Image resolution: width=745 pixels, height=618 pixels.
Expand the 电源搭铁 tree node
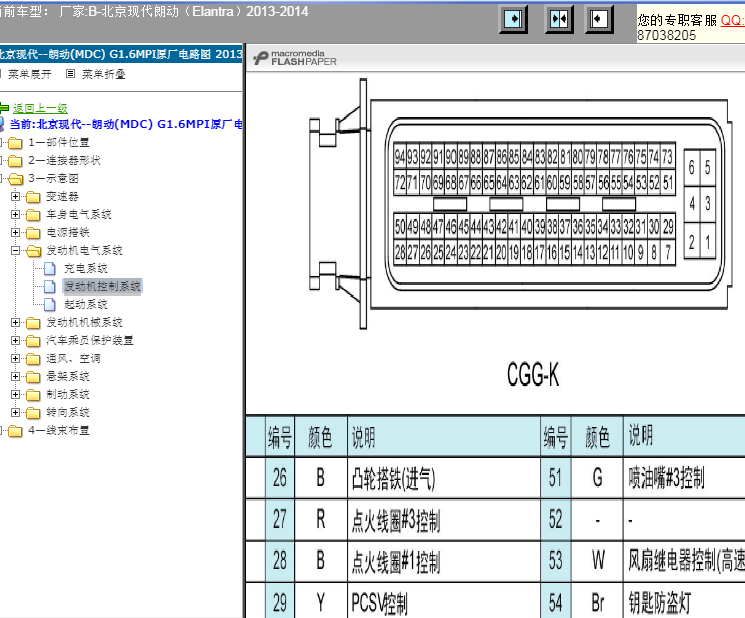click(x=16, y=232)
